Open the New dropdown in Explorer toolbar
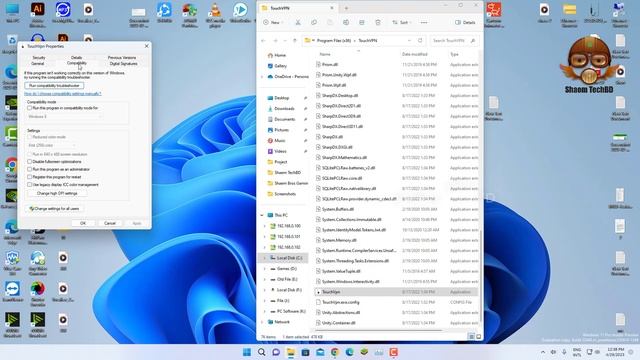The width and height of the screenshot is (640, 360). pyautogui.click(x=273, y=22)
